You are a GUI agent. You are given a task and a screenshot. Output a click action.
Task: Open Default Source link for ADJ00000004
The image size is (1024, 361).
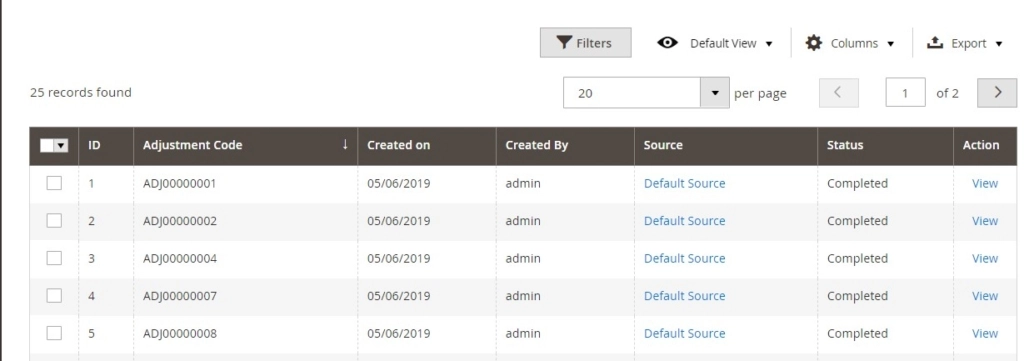[x=684, y=259]
